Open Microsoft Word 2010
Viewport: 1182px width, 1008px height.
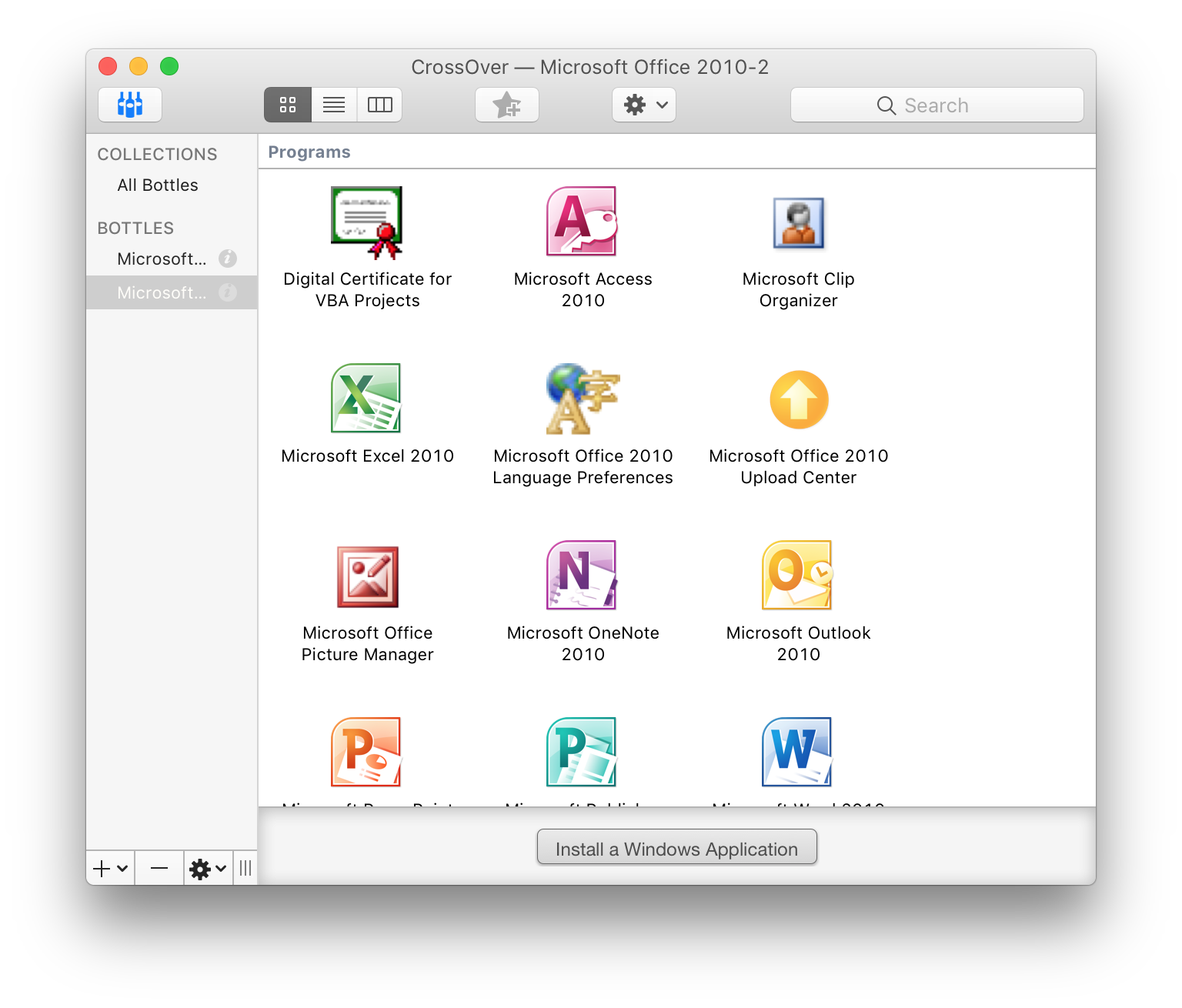(796, 752)
